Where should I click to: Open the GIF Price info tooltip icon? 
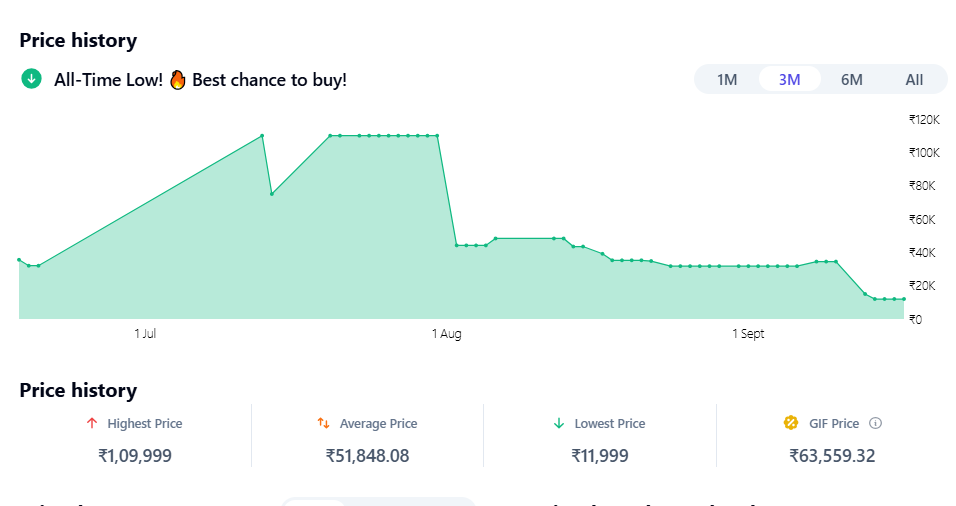876,424
